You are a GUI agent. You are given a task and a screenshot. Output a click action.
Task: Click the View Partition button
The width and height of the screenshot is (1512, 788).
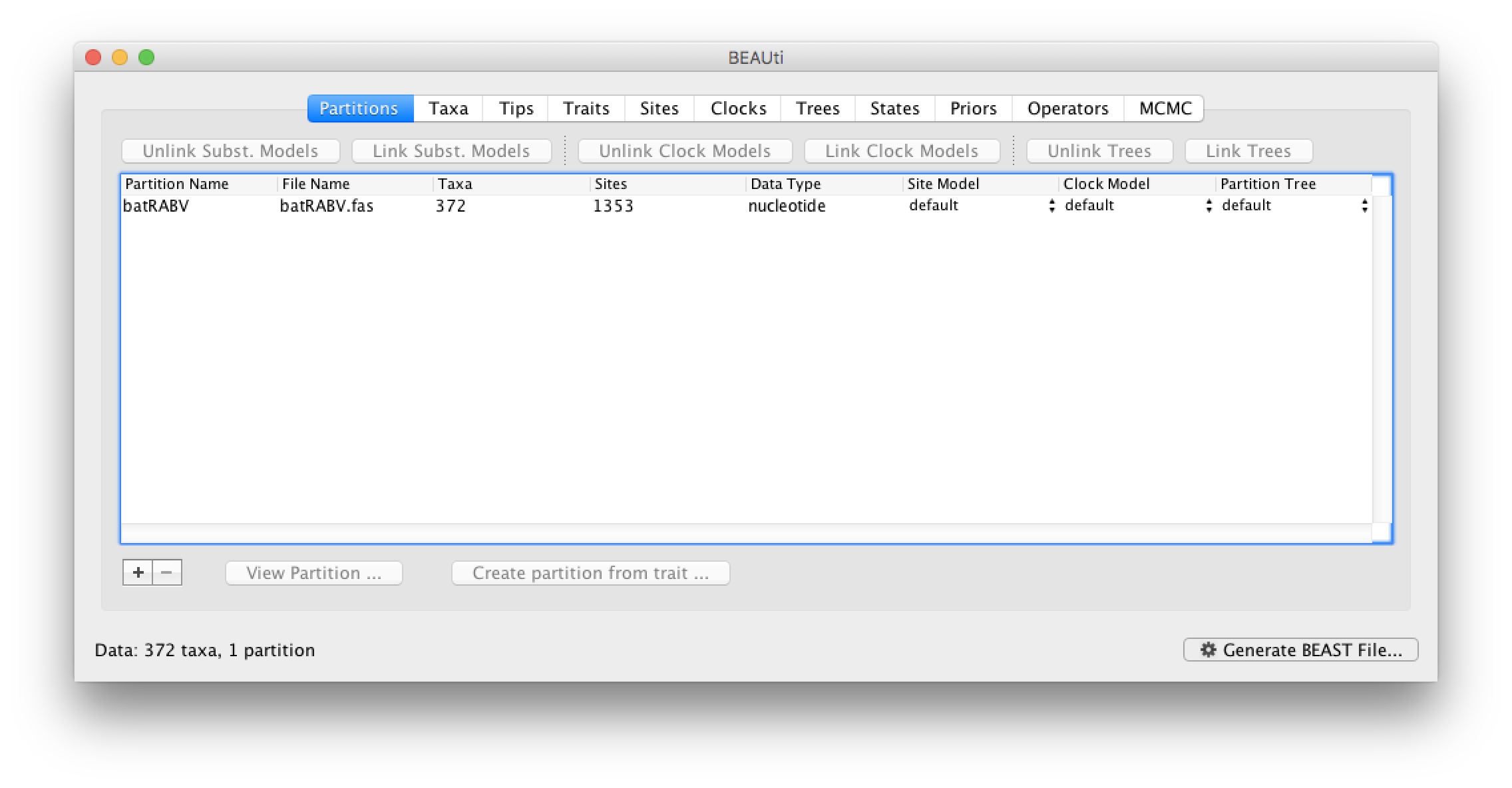pyautogui.click(x=314, y=573)
